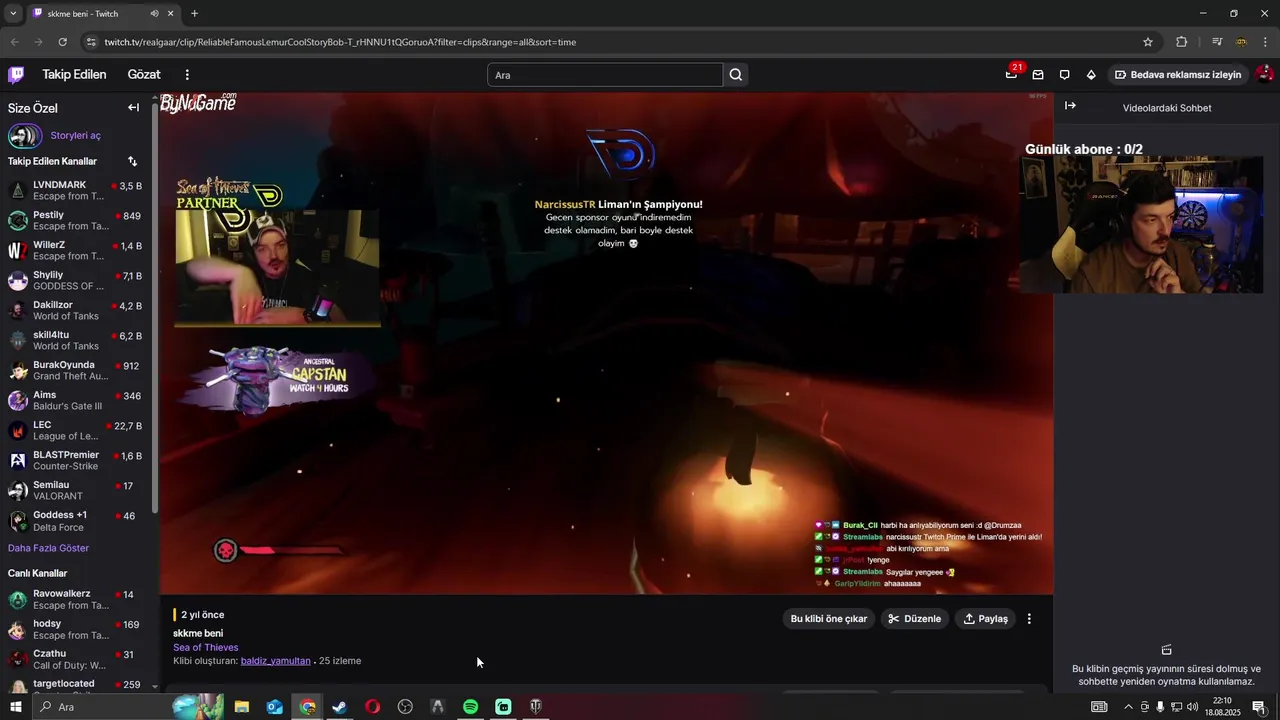The width and height of the screenshot is (1280, 720).
Task: Open File Explorer from the taskbar
Action: (242, 707)
